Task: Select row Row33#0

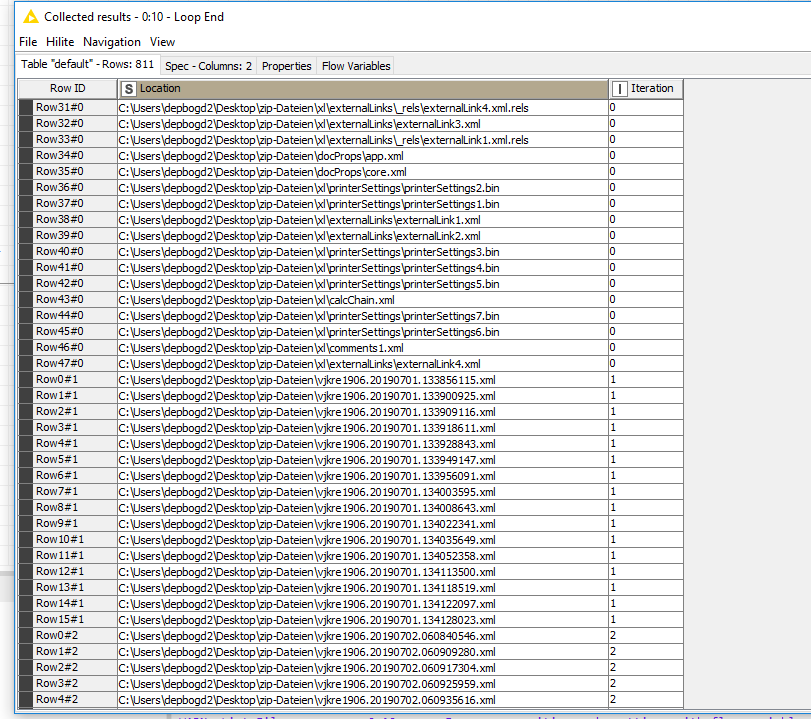Action: pos(68,140)
